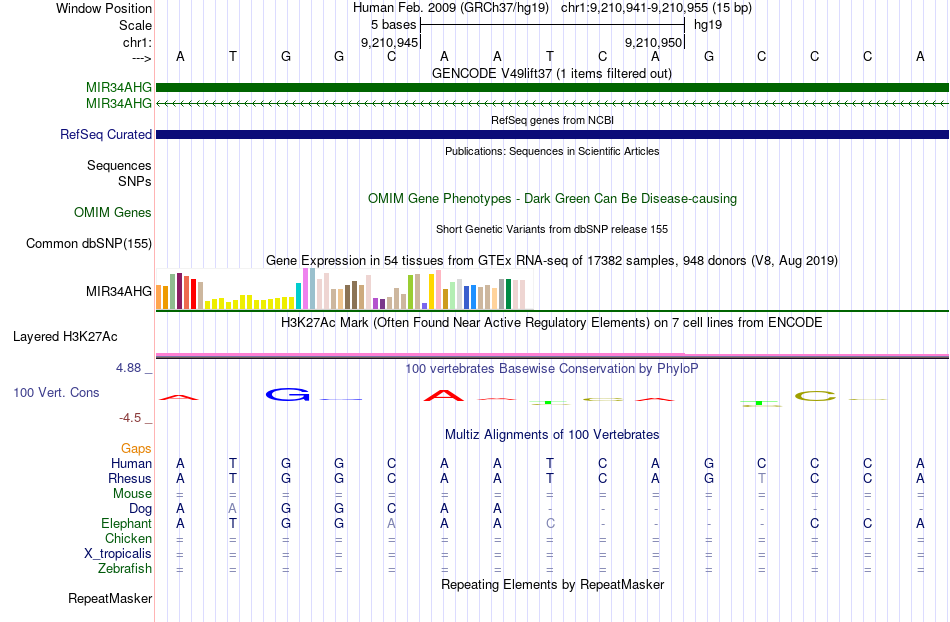Open '100 vertebrates Basewise Conservation by PhyloP' title
Image resolution: width=950 pixels, height=622 pixels.
pos(552,368)
